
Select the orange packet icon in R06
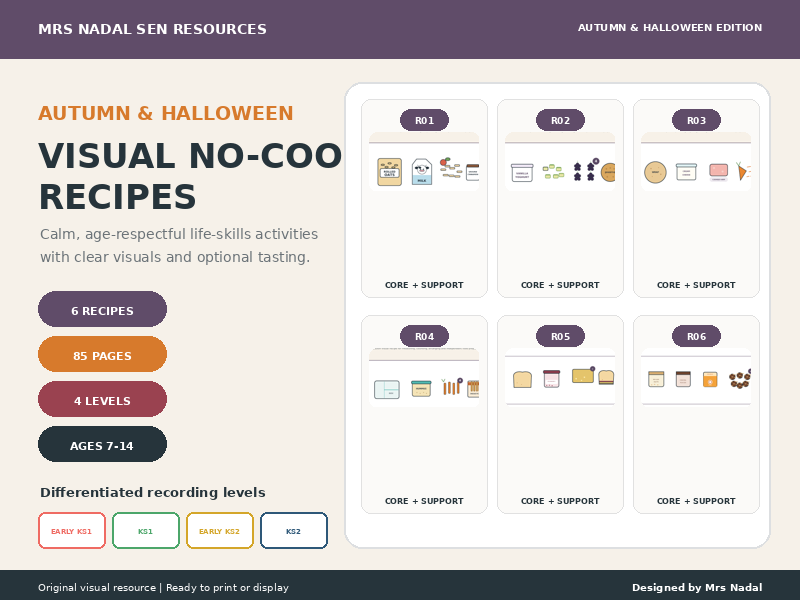coord(710,380)
